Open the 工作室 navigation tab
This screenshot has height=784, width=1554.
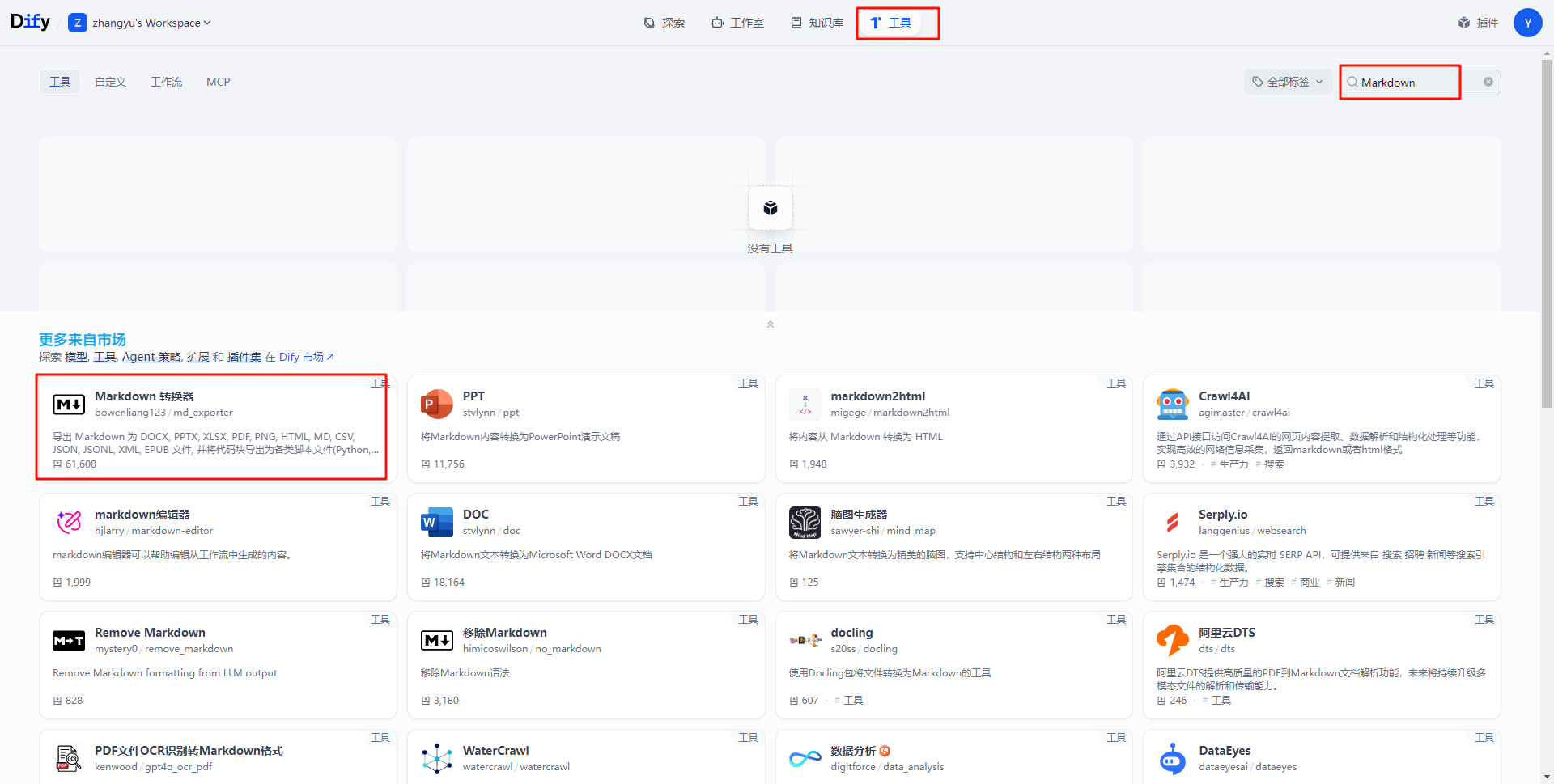(737, 23)
